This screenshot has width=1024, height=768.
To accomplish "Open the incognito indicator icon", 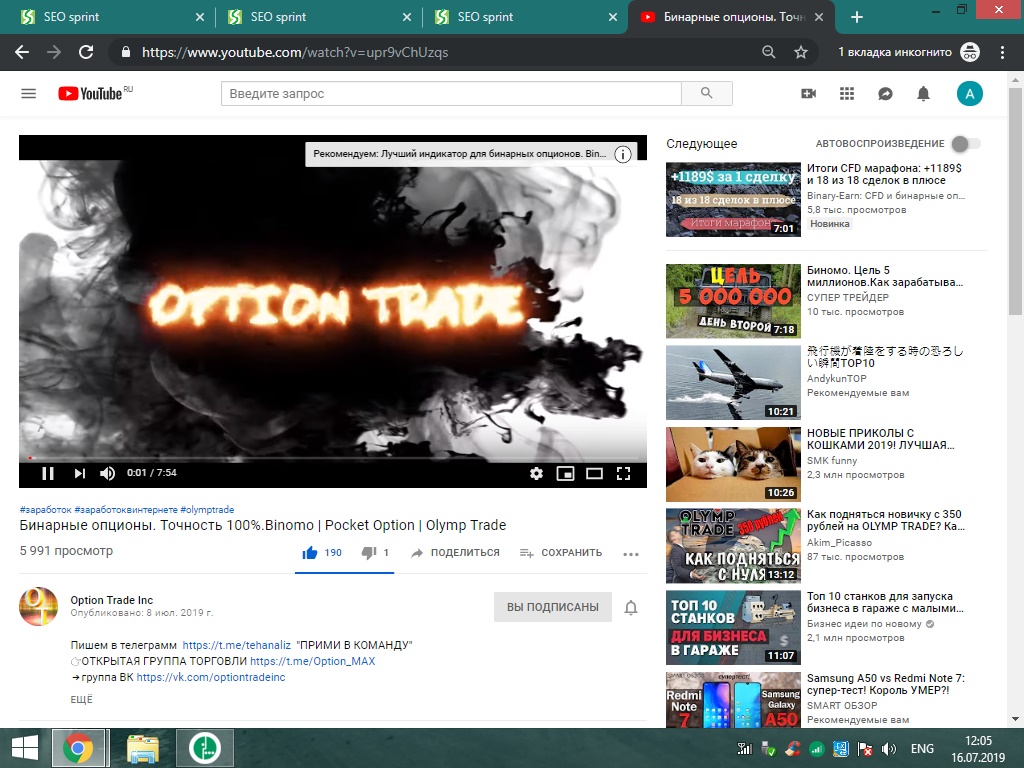I will tap(970, 52).
